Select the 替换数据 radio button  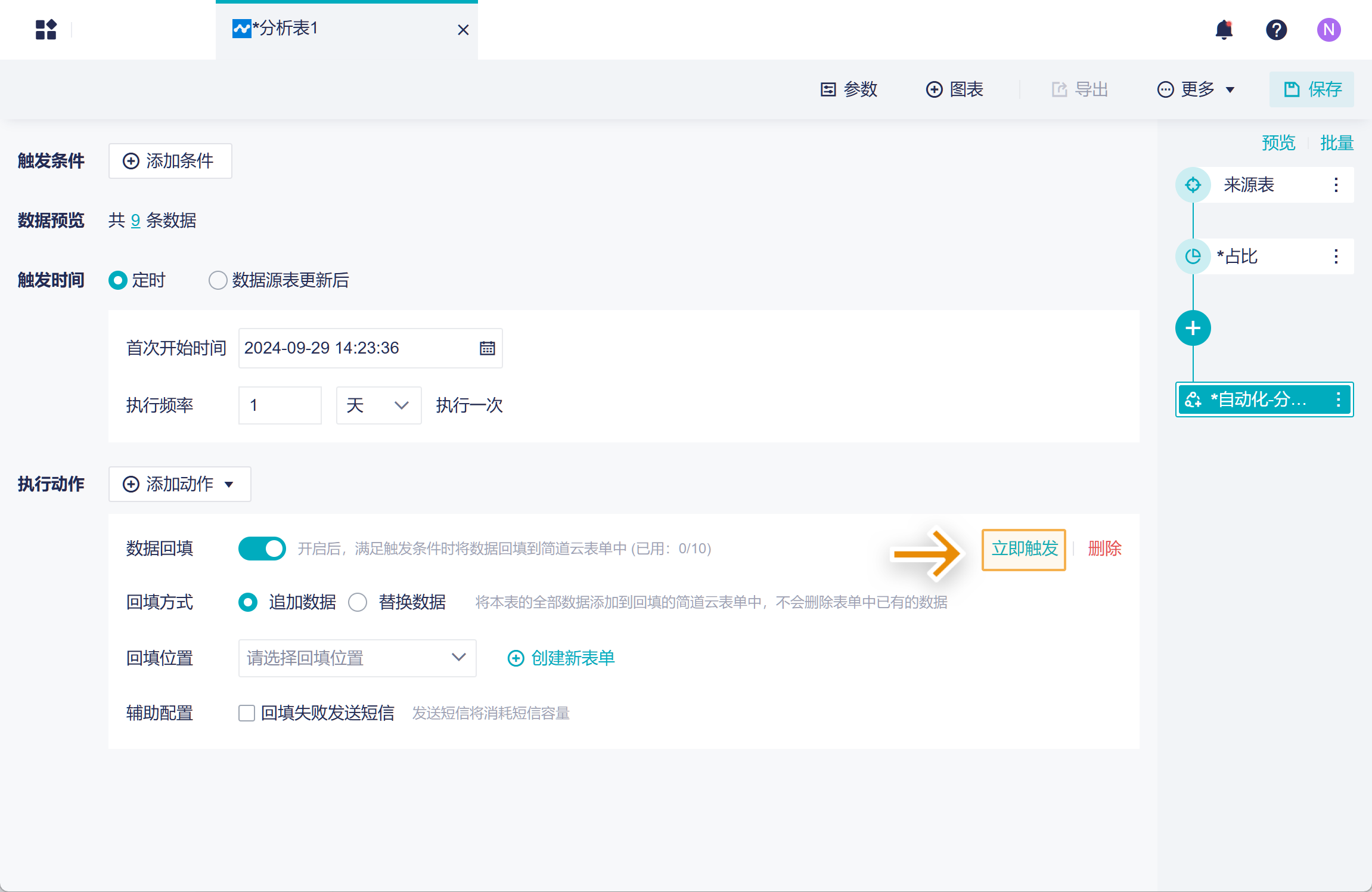(358, 602)
